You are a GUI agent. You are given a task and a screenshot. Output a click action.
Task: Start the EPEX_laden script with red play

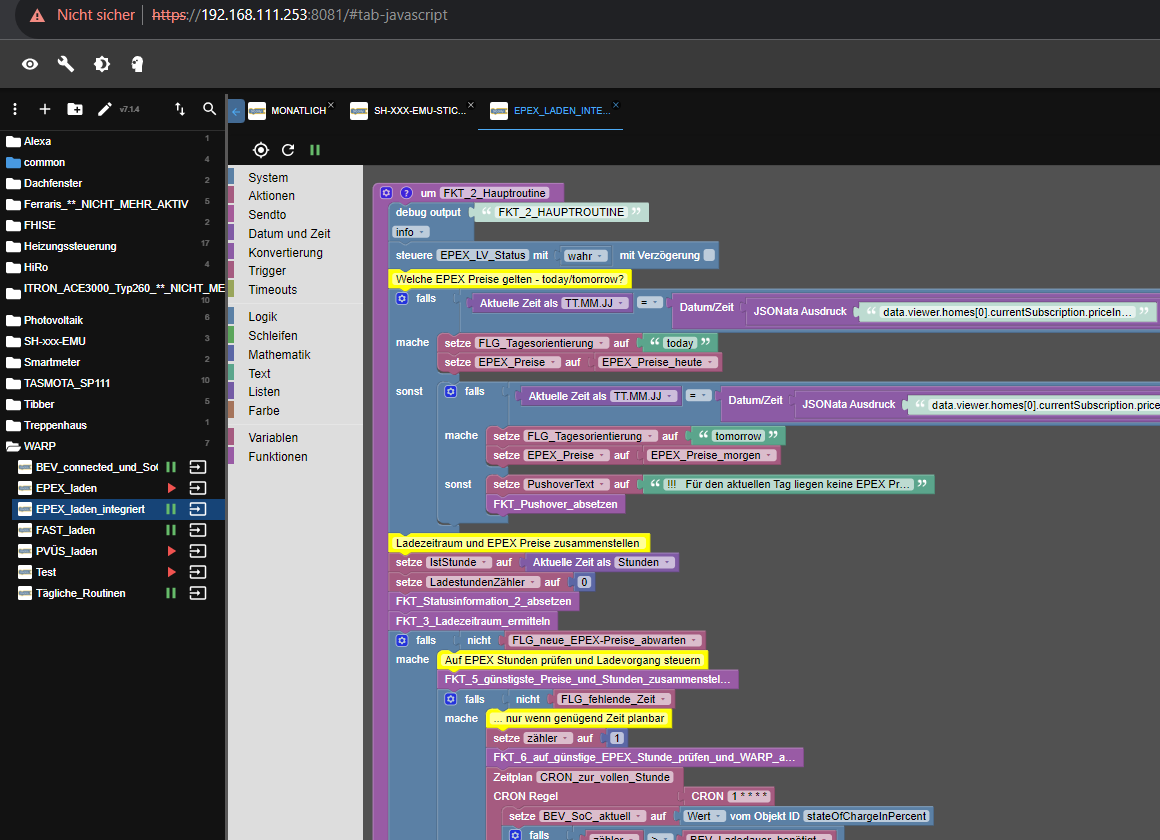point(171,488)
